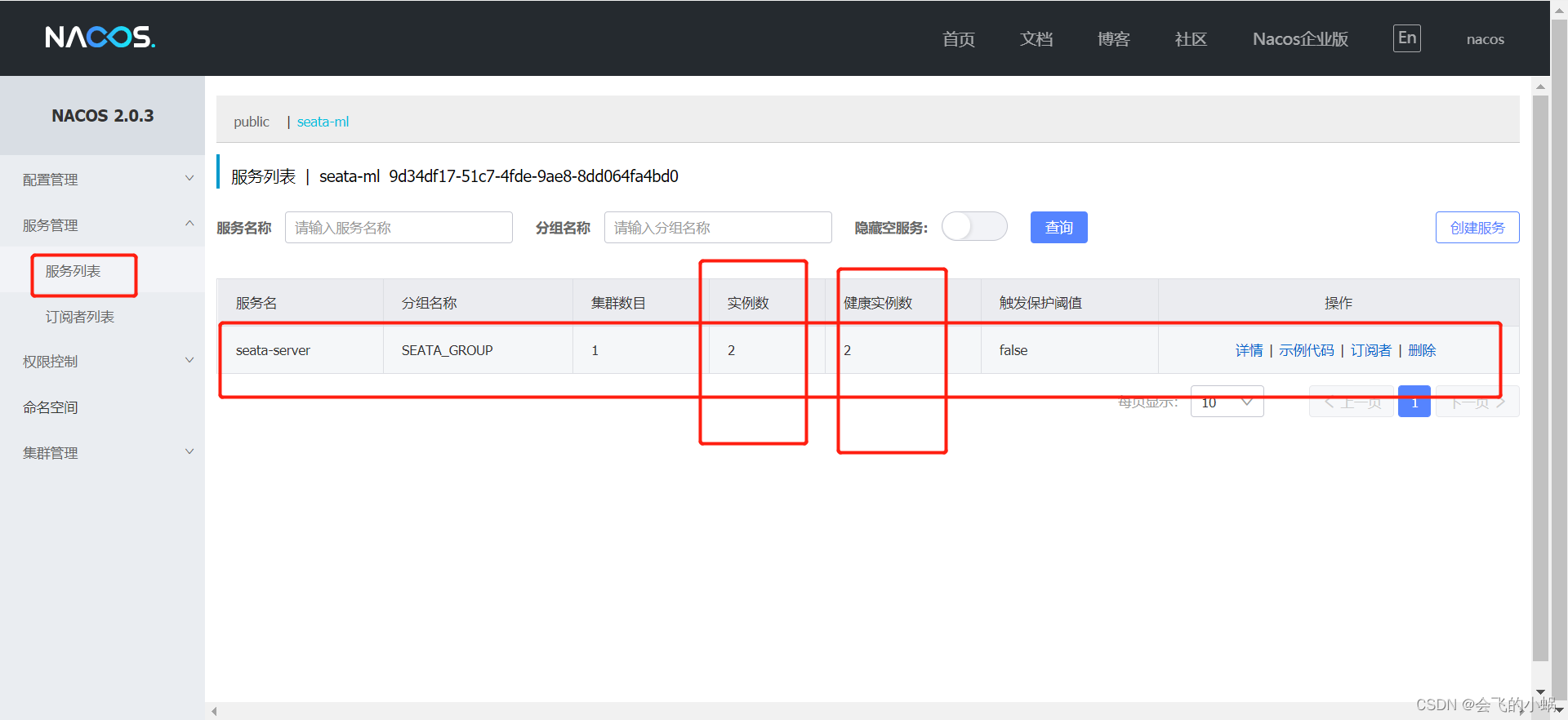Open the page size dropdown showing 10
Image resolution: width=1568 pixels, height=720 pixels.
[x=1227, y=402]
